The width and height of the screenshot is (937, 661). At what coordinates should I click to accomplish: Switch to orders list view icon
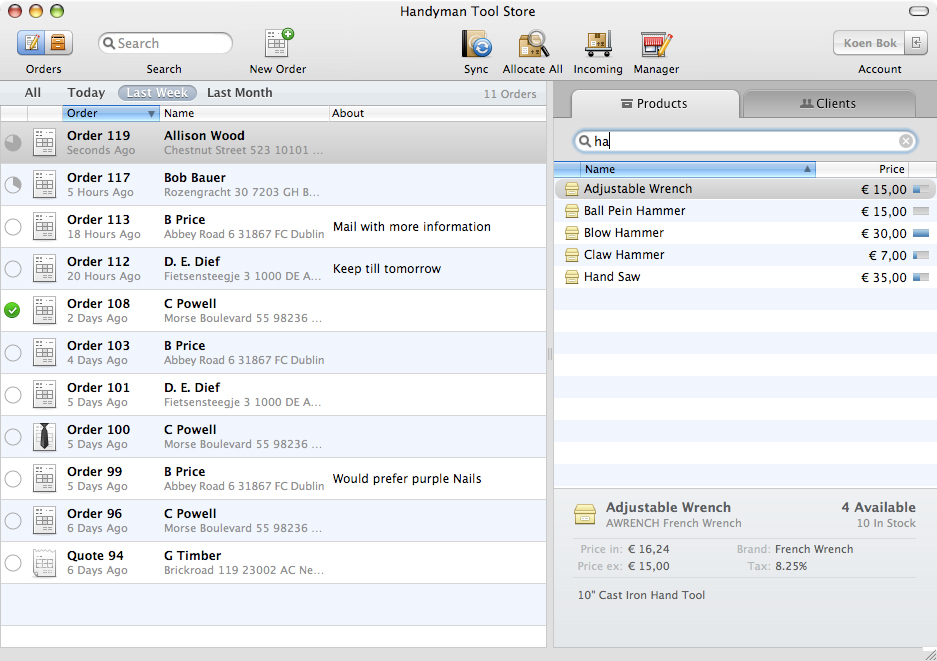(x=32, y=43)
